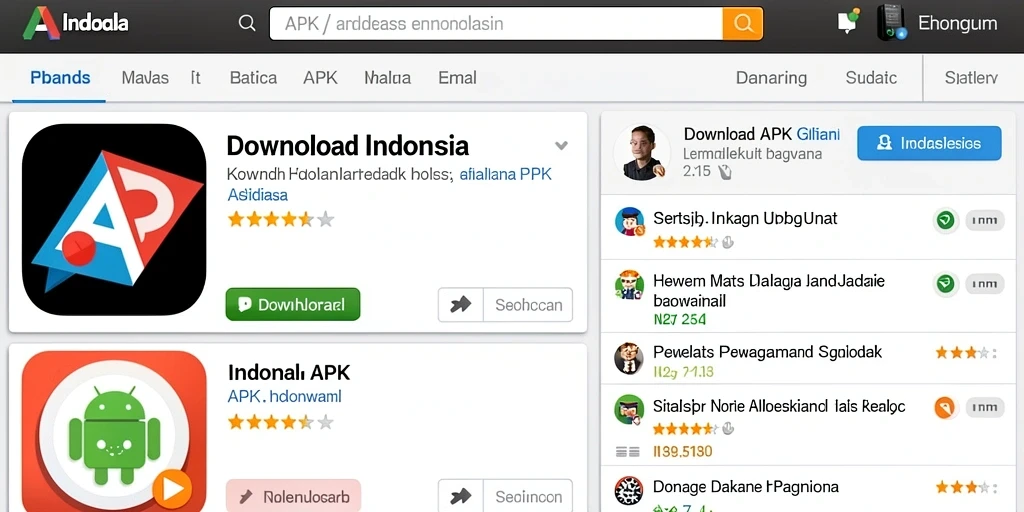
Task: Open the Pewelats Pewagamand Sgolodak entry
Action: tap(767, 352)
